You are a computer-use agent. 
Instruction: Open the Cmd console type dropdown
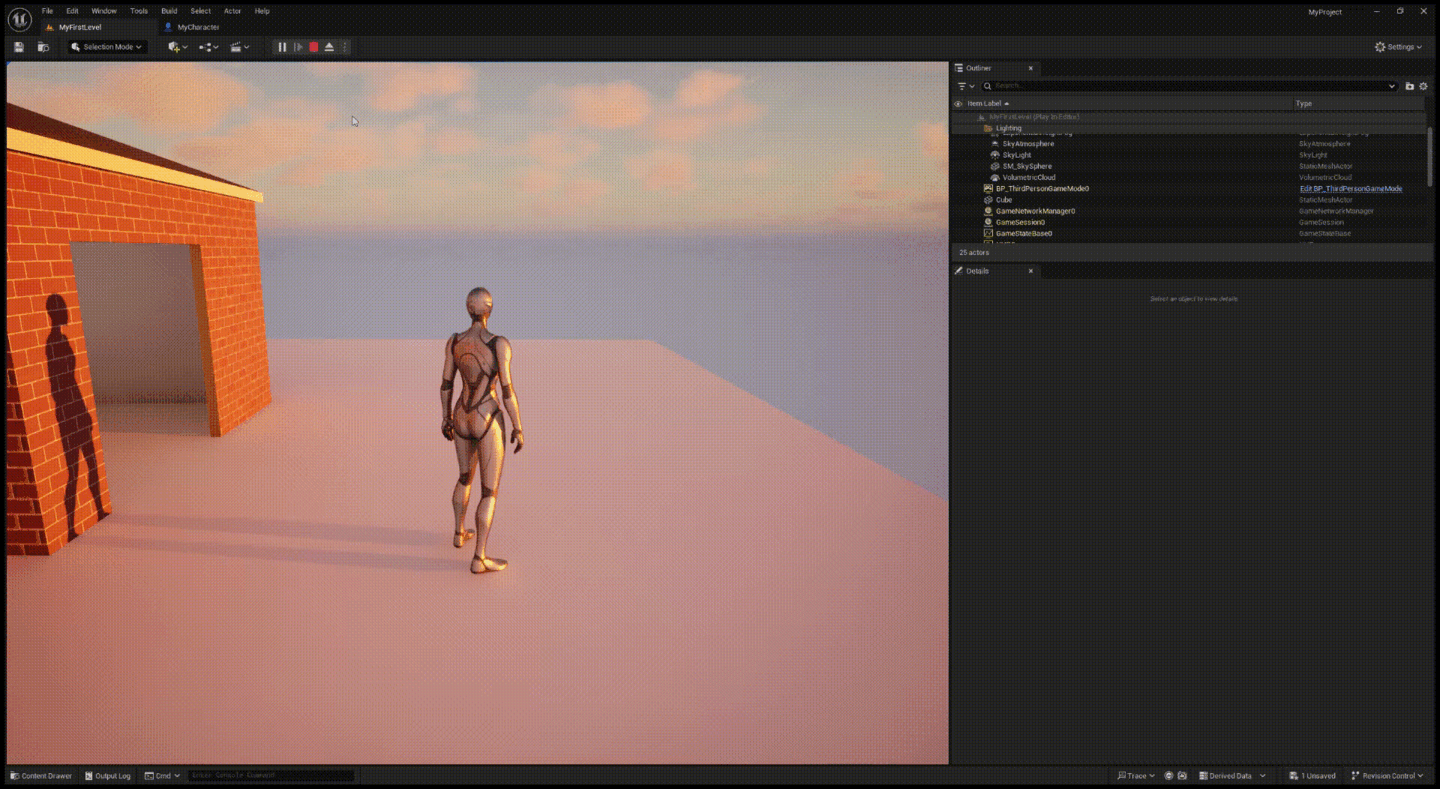click(163, 776)
